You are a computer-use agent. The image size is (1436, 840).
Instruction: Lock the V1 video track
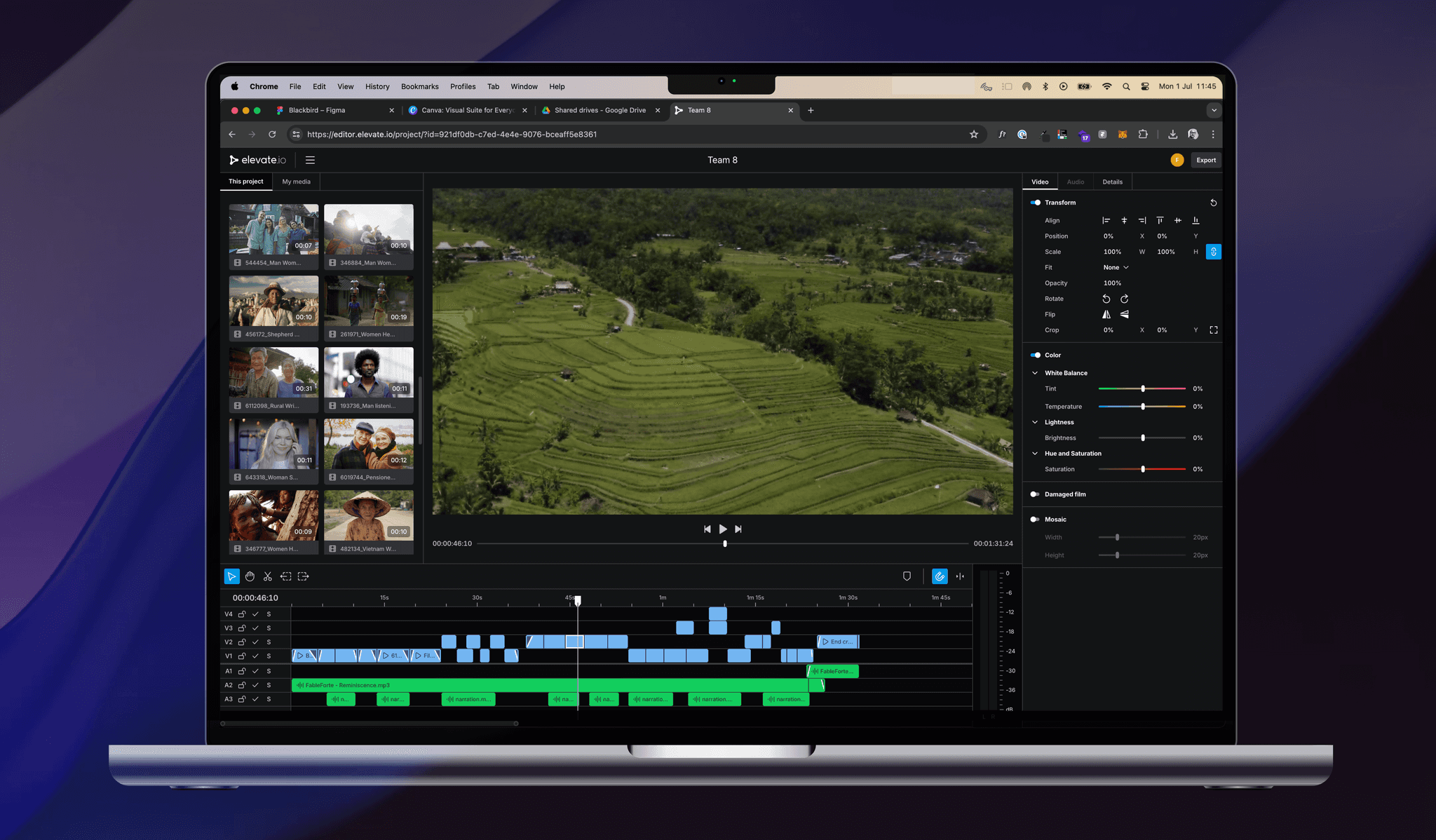pyautogui.click(x=242, y=656)
